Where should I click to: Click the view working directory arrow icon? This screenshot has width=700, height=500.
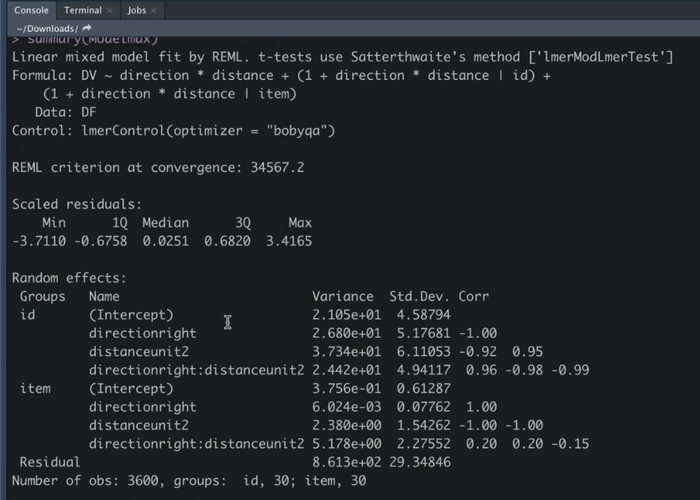[x=87, y=28]
